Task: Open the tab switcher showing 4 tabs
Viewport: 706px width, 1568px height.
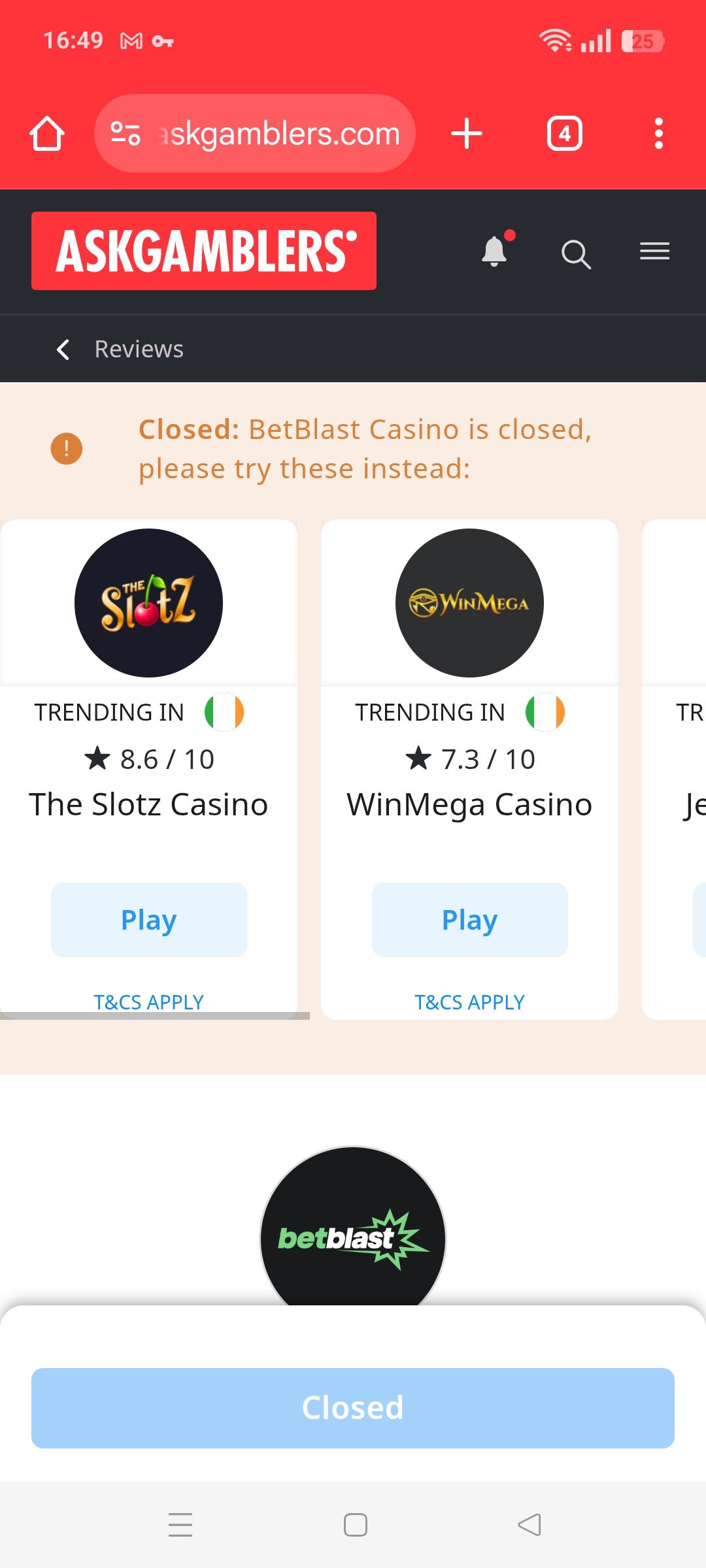Action: (564, 133)
